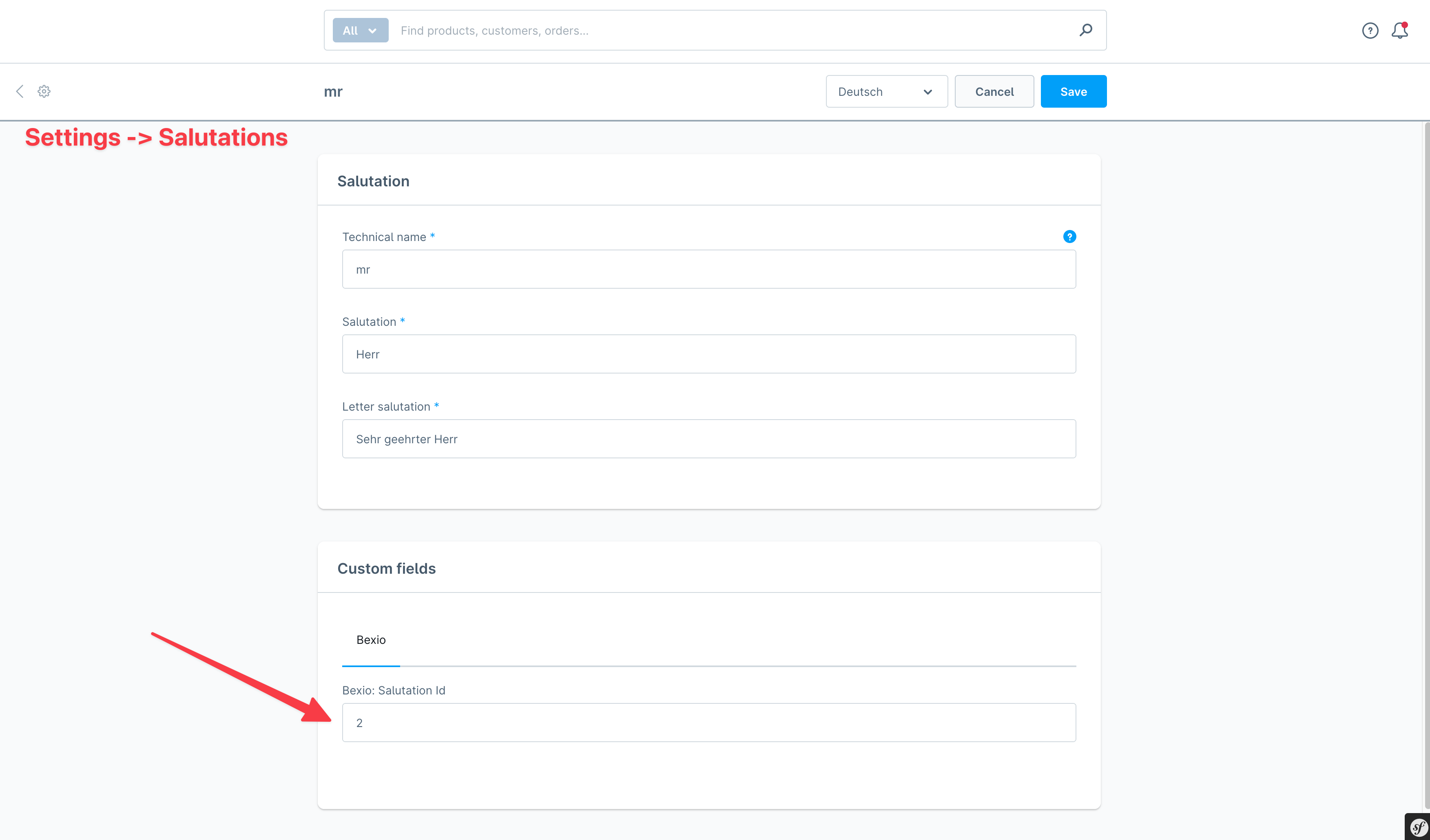View the Technical name help tooltip
The image size is (1430, 840).
click(1069, 237)
